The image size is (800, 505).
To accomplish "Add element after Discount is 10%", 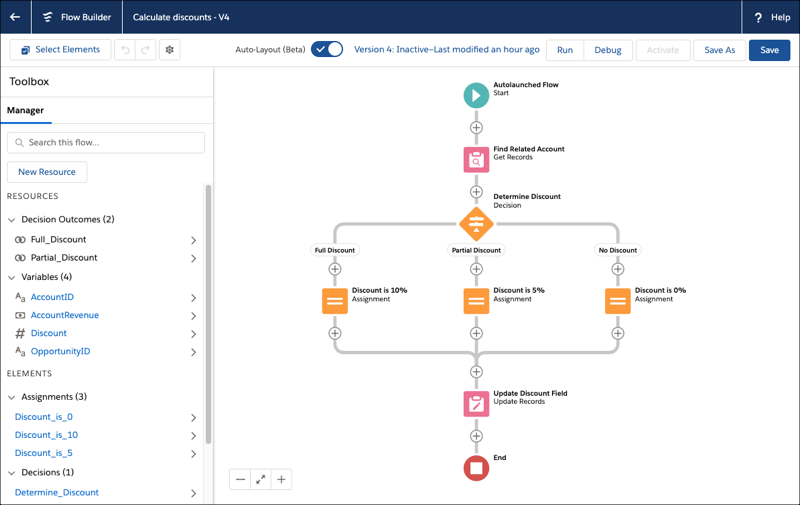I will point(335,333).
